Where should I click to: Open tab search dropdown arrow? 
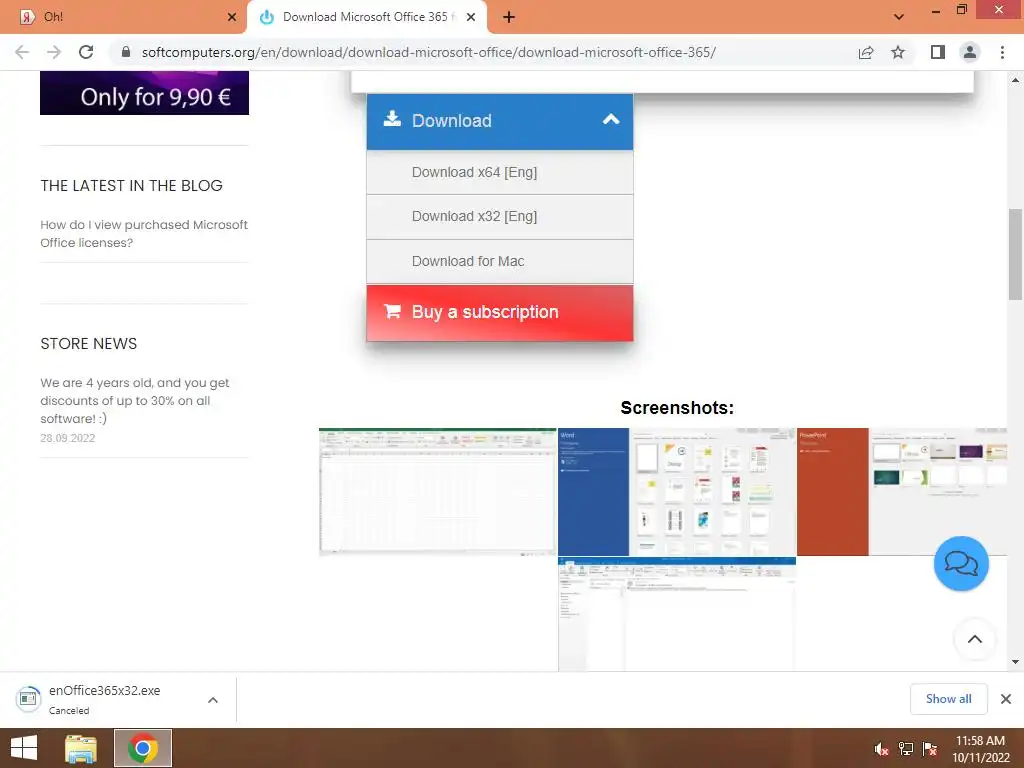pos(899,17)
